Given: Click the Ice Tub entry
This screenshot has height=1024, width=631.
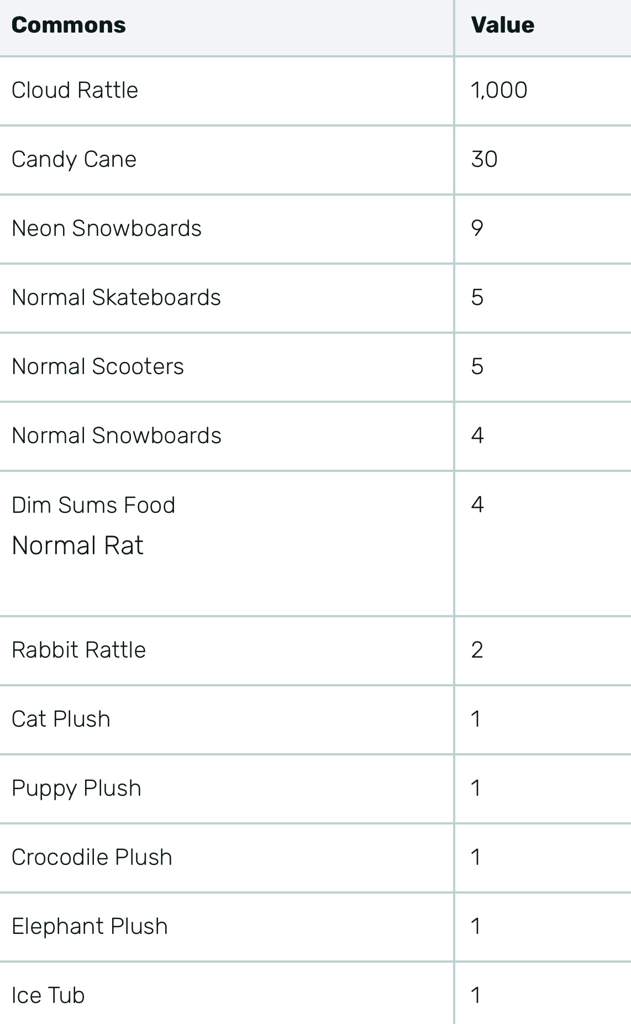Looking at the screenshot, I should coord(48,995).
